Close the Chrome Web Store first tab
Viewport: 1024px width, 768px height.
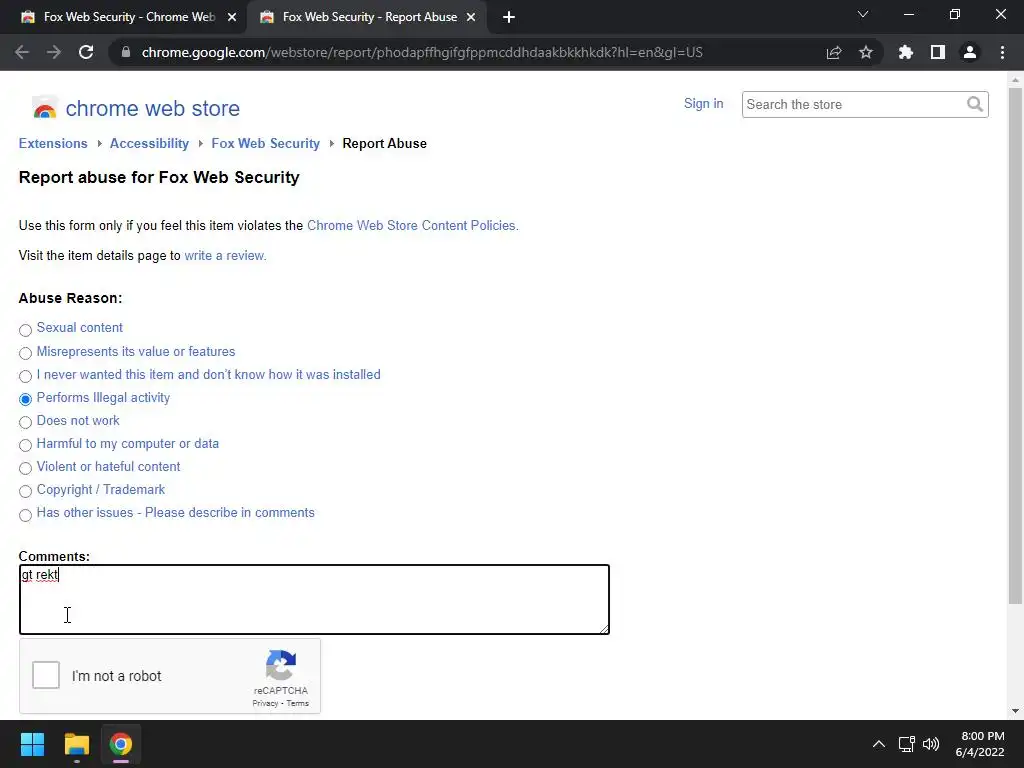click(x=232, y=17)
